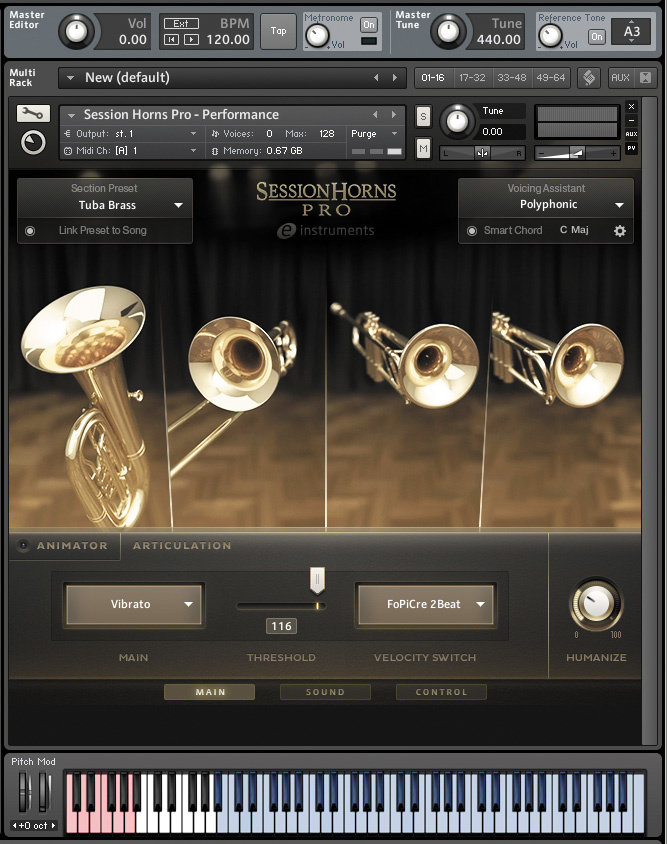Open the Midi Ch [A] 1 dropdown
The width and height of the screenshot is (667, 844).
(130, 151)
